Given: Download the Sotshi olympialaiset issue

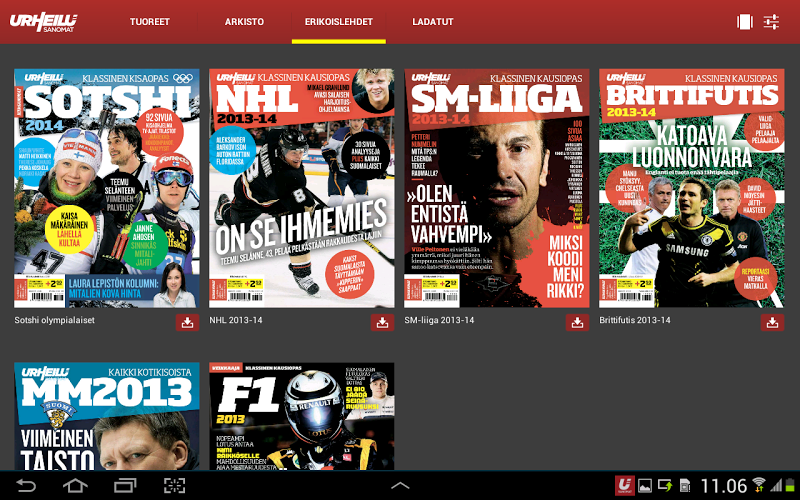Looking at the screenshot, I should pyautogui.click(x=187, y=322).
